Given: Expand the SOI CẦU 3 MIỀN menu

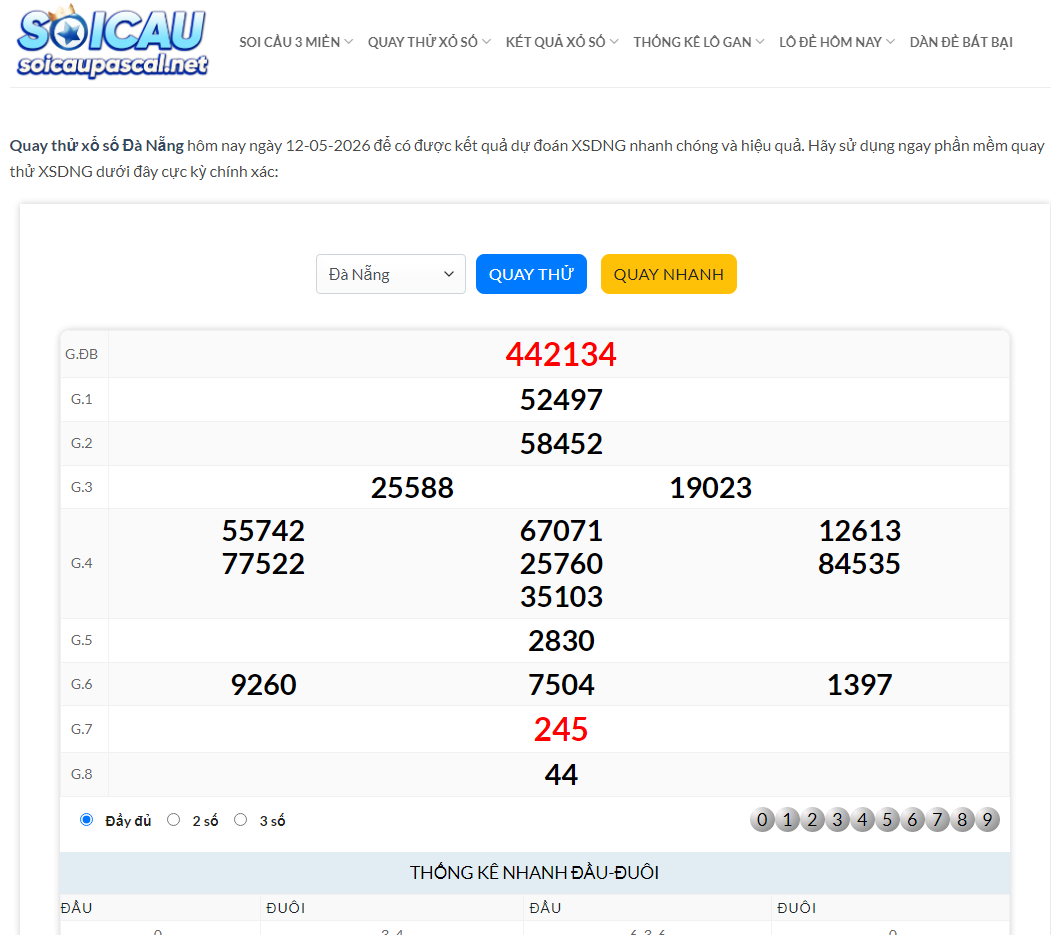Looking at the screenshot, I should tap(296, 42).
